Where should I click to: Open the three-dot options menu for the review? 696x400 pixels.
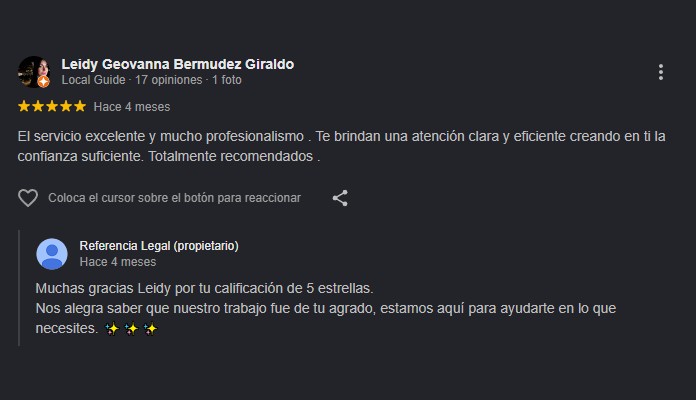pos(660,72)
